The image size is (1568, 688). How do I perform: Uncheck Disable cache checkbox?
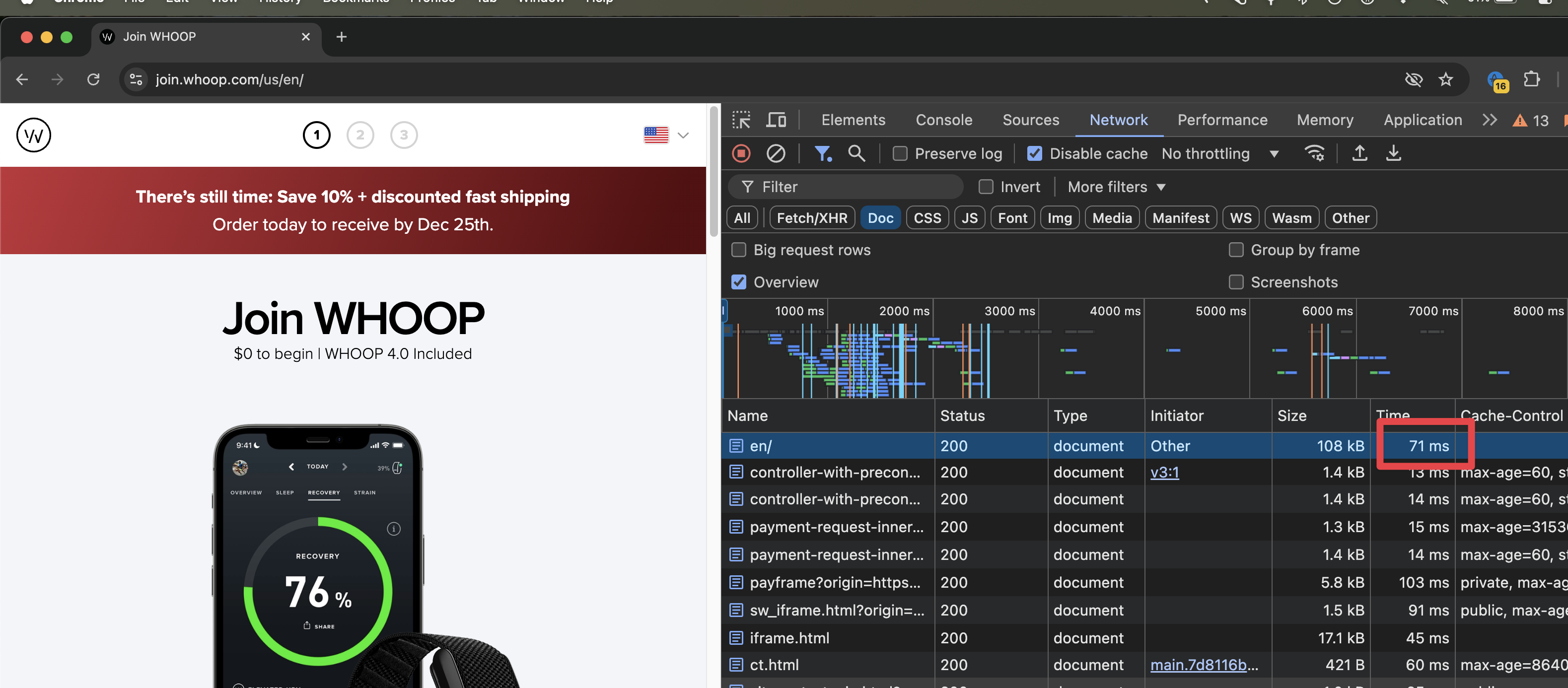pos(1034,153)
